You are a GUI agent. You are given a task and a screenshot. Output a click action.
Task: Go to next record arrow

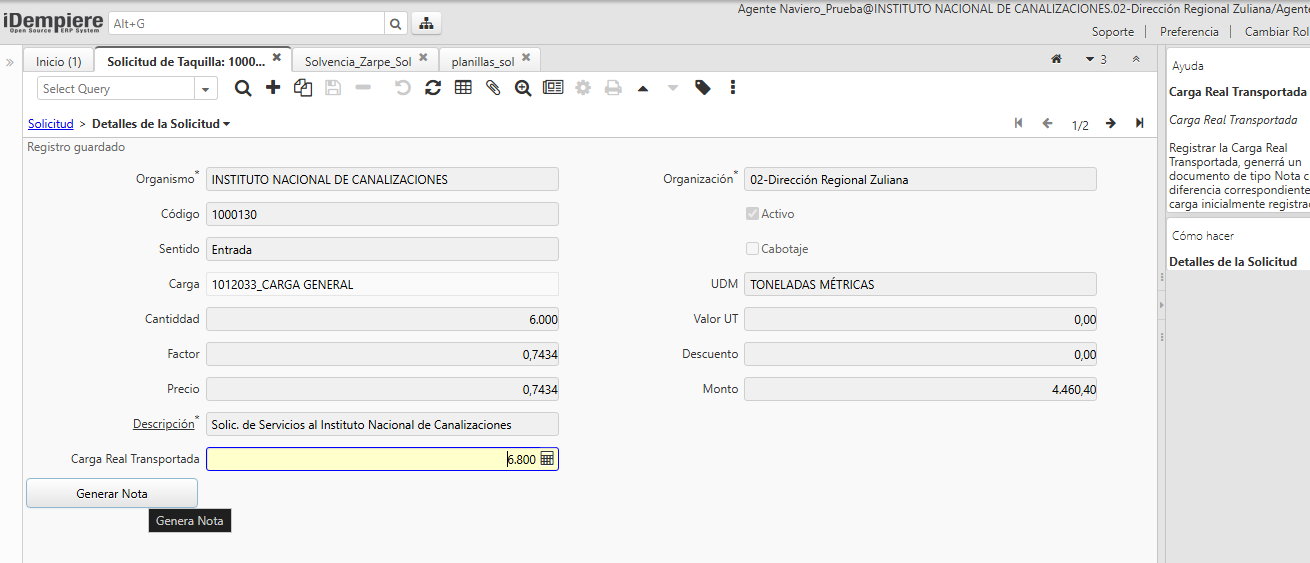click(1110, 124)
